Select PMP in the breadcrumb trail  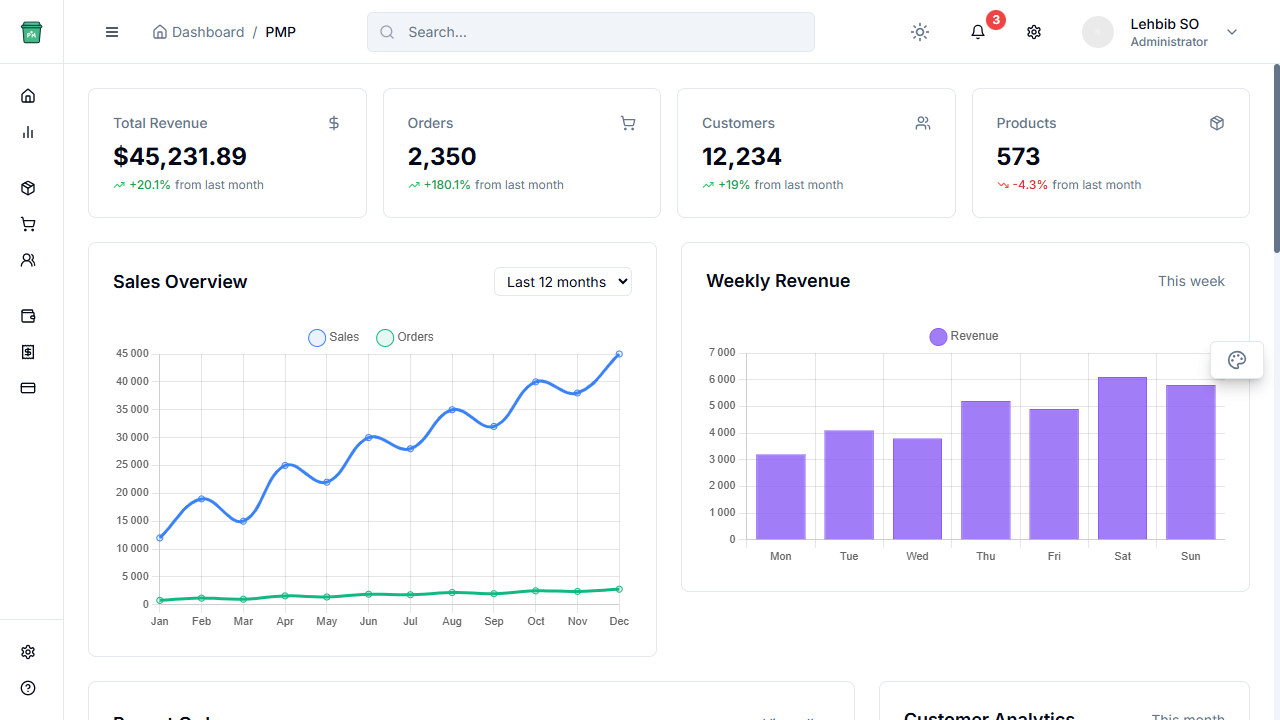(x=280, y=32)
